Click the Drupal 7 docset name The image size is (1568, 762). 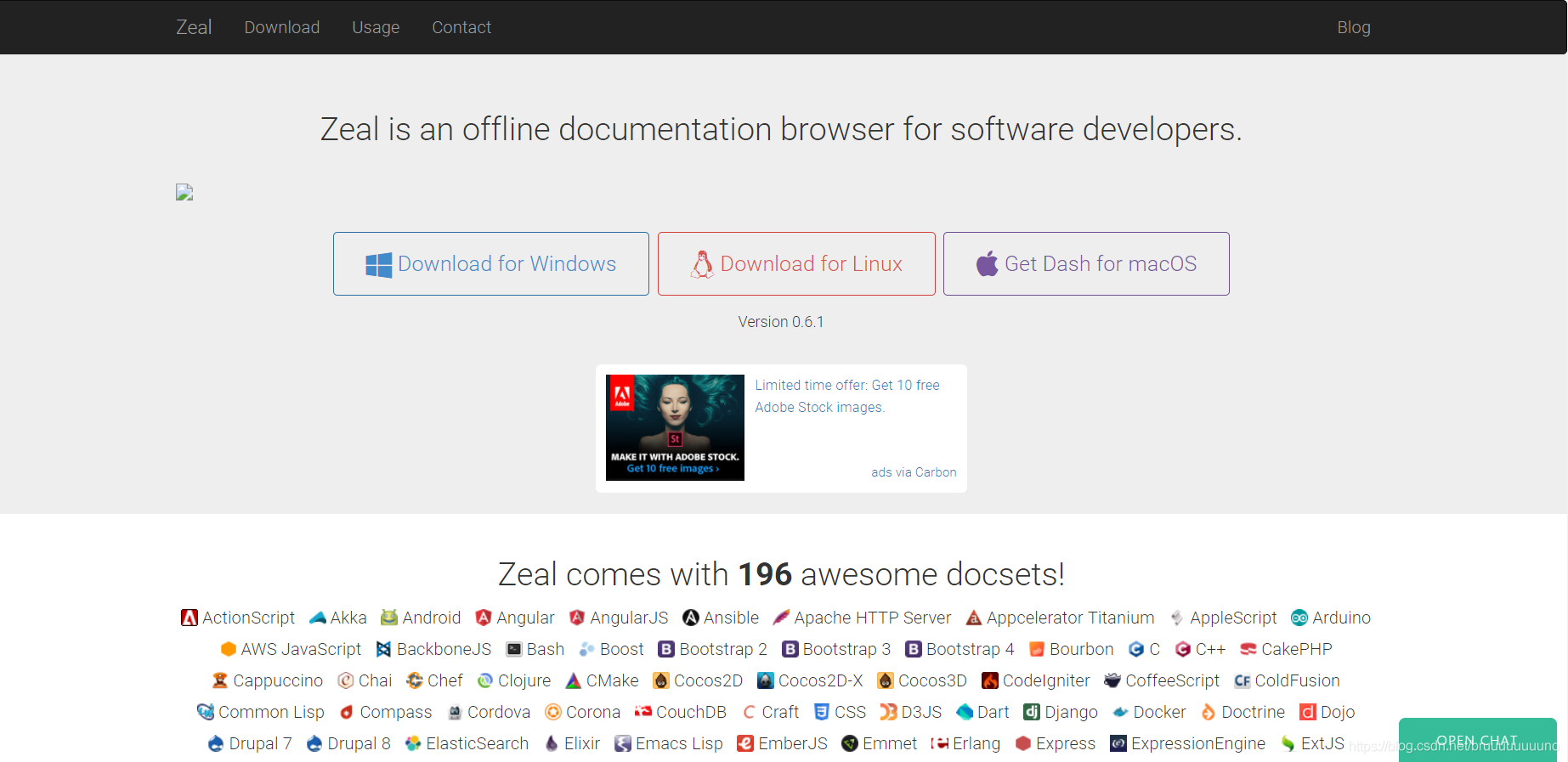click(x=261, y=743)
